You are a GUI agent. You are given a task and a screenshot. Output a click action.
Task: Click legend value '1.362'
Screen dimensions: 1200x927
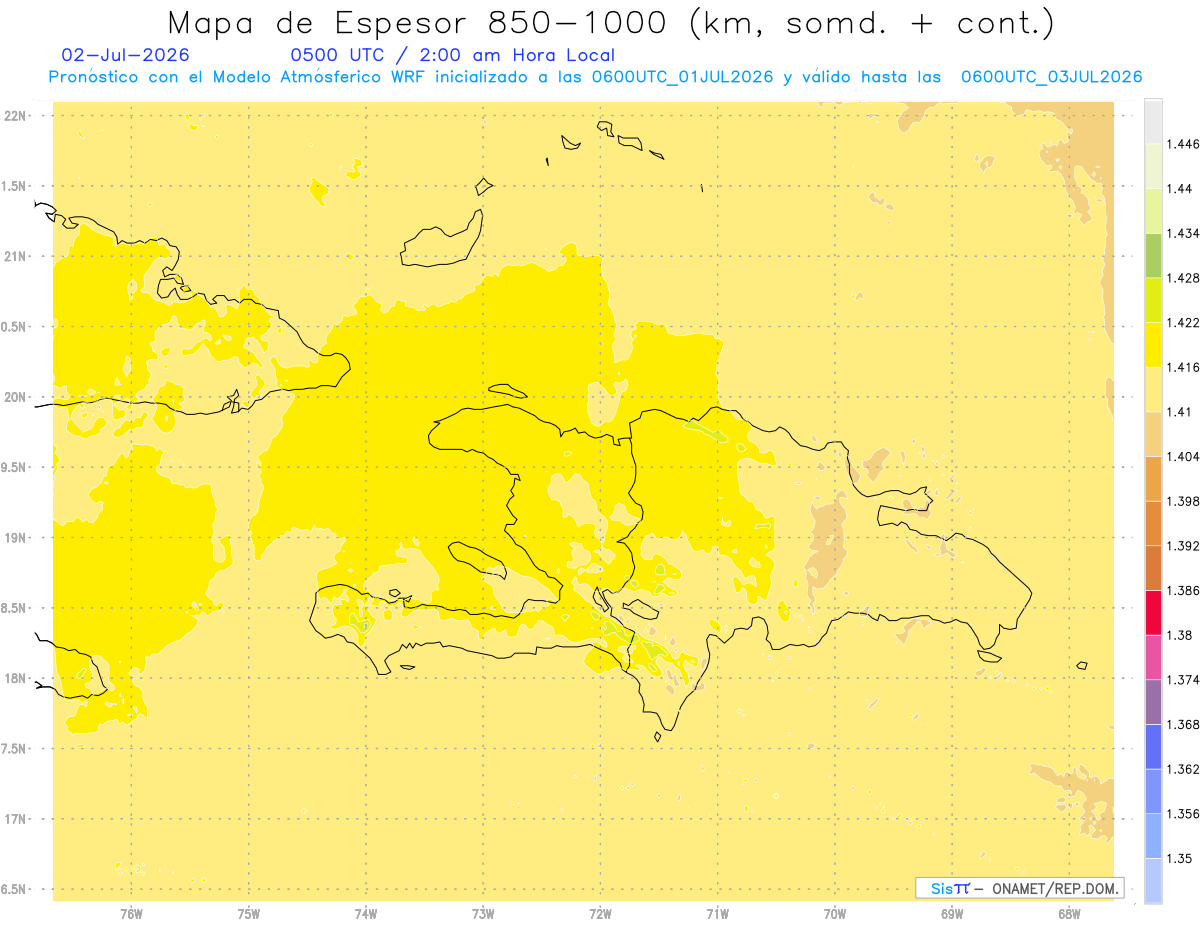[x=1183, y=769]
